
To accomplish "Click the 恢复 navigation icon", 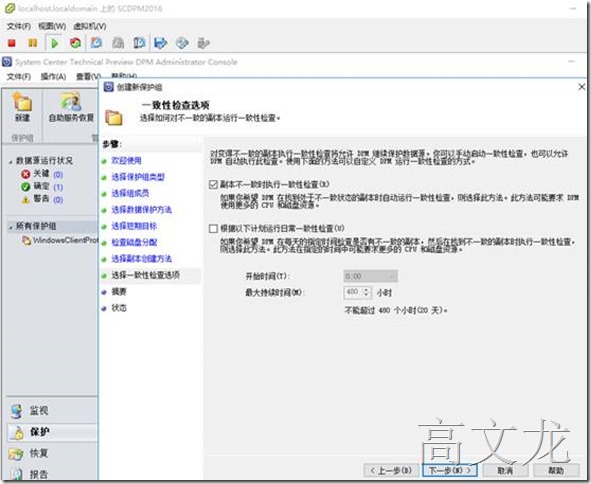I will (x=16, y=454).
